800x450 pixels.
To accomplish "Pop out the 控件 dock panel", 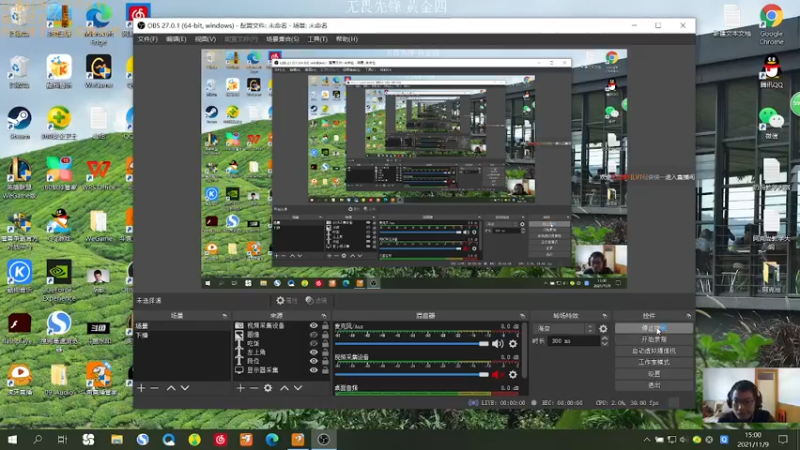I will (x=688, y=316).
